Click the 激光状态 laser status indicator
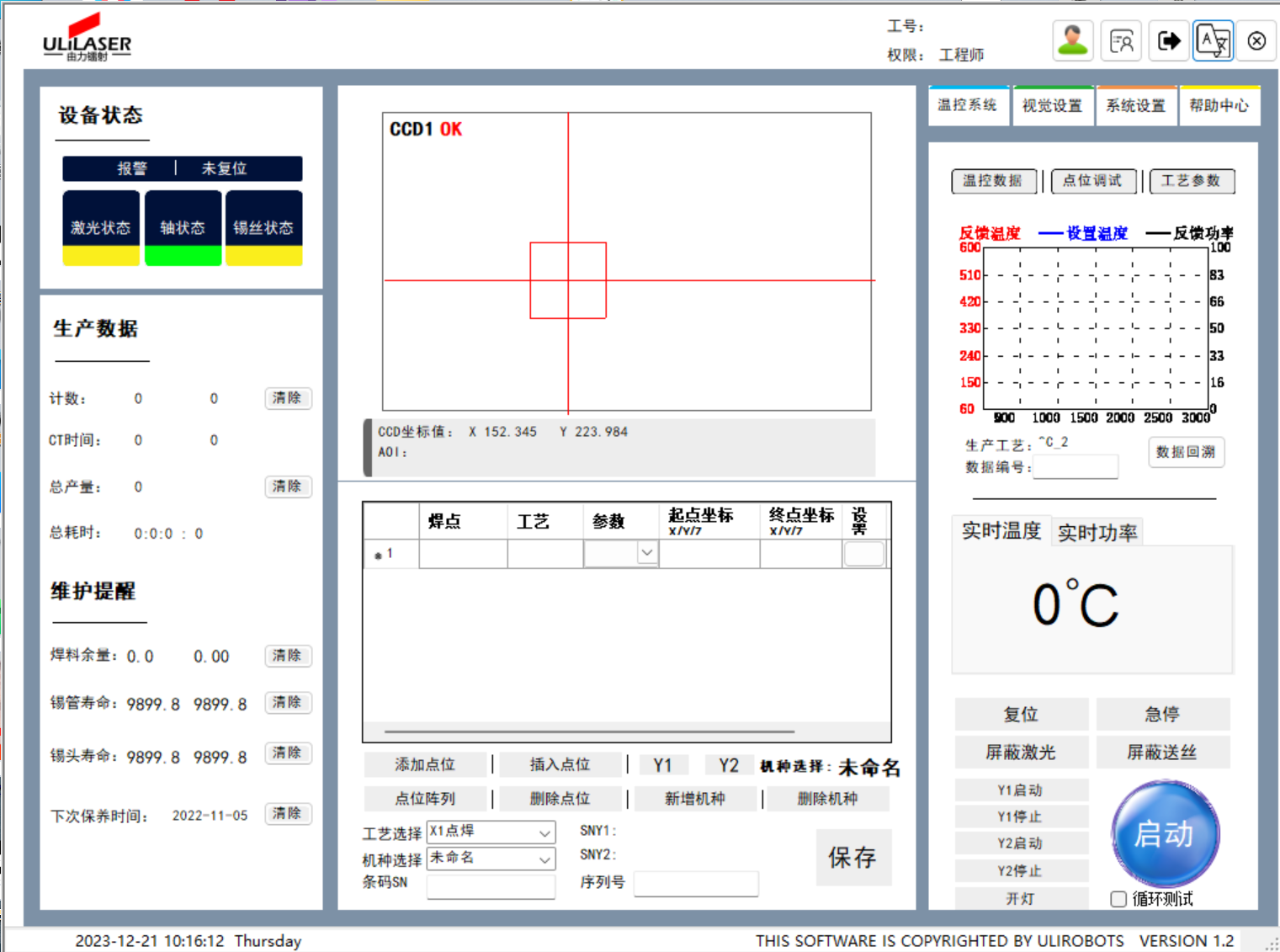The image size is (1280, 952). tap(101, 228)
